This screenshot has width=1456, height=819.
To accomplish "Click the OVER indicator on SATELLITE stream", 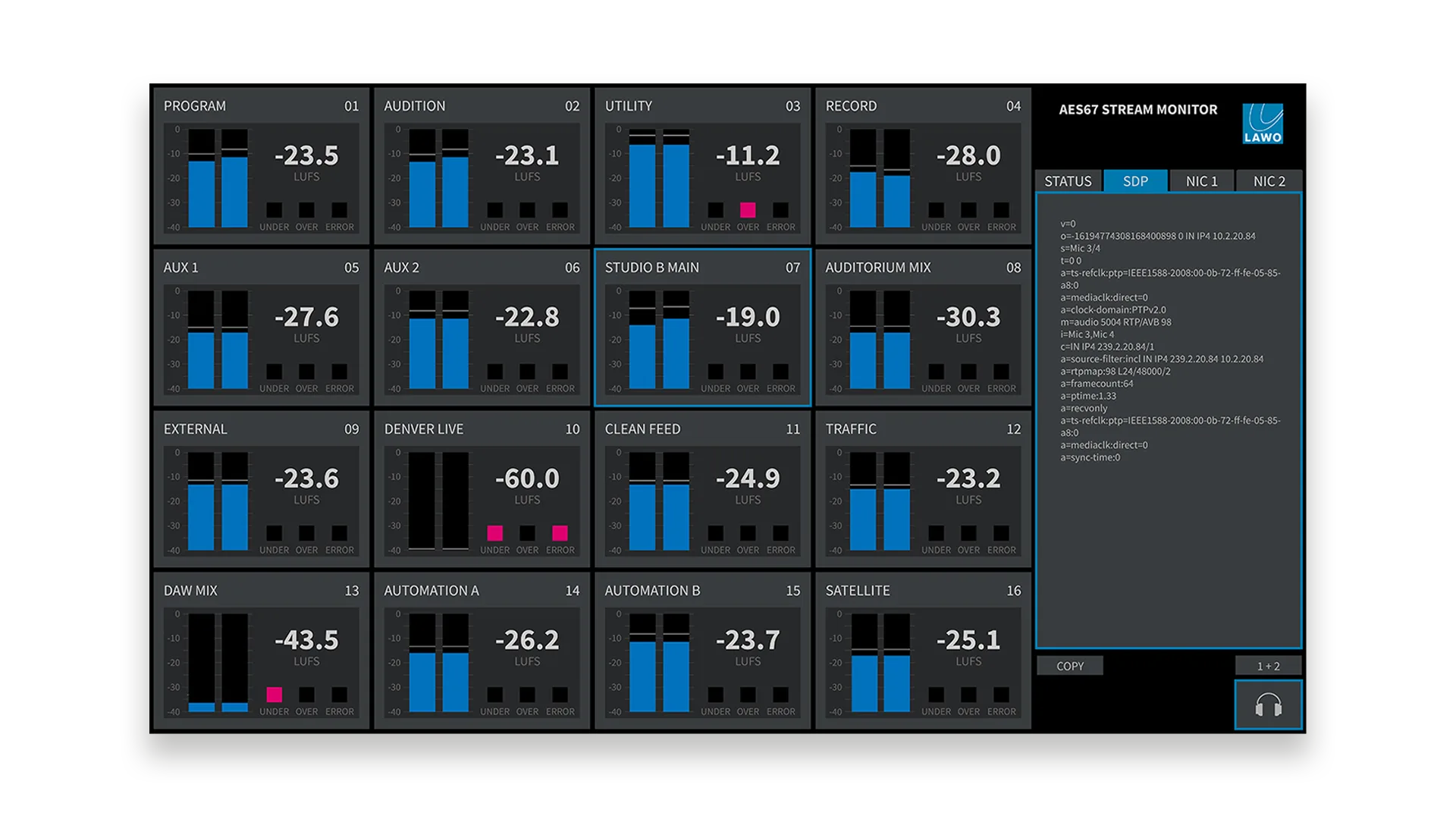I will (968, 695).
